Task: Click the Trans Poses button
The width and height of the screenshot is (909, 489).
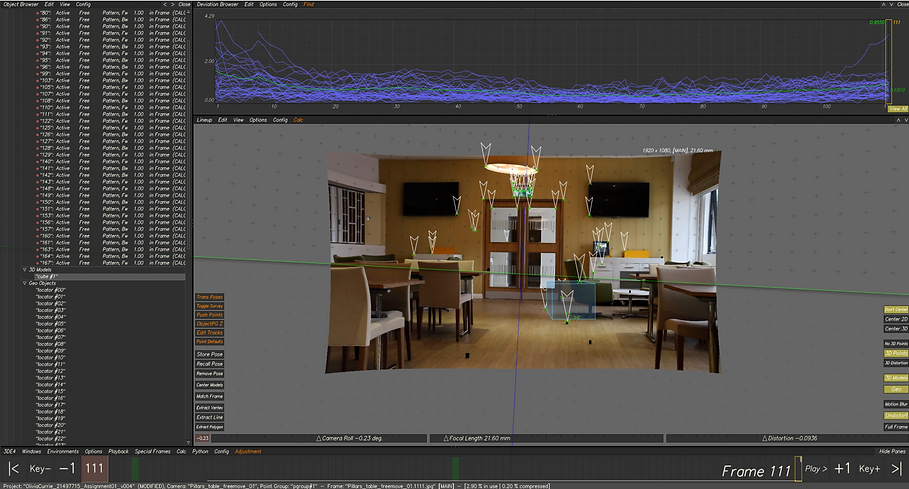Action: (209, 297)
